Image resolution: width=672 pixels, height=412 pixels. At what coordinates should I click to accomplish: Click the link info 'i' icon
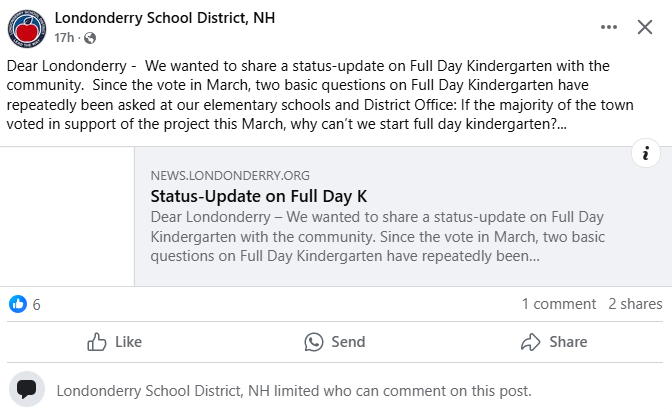coord(646,153)
